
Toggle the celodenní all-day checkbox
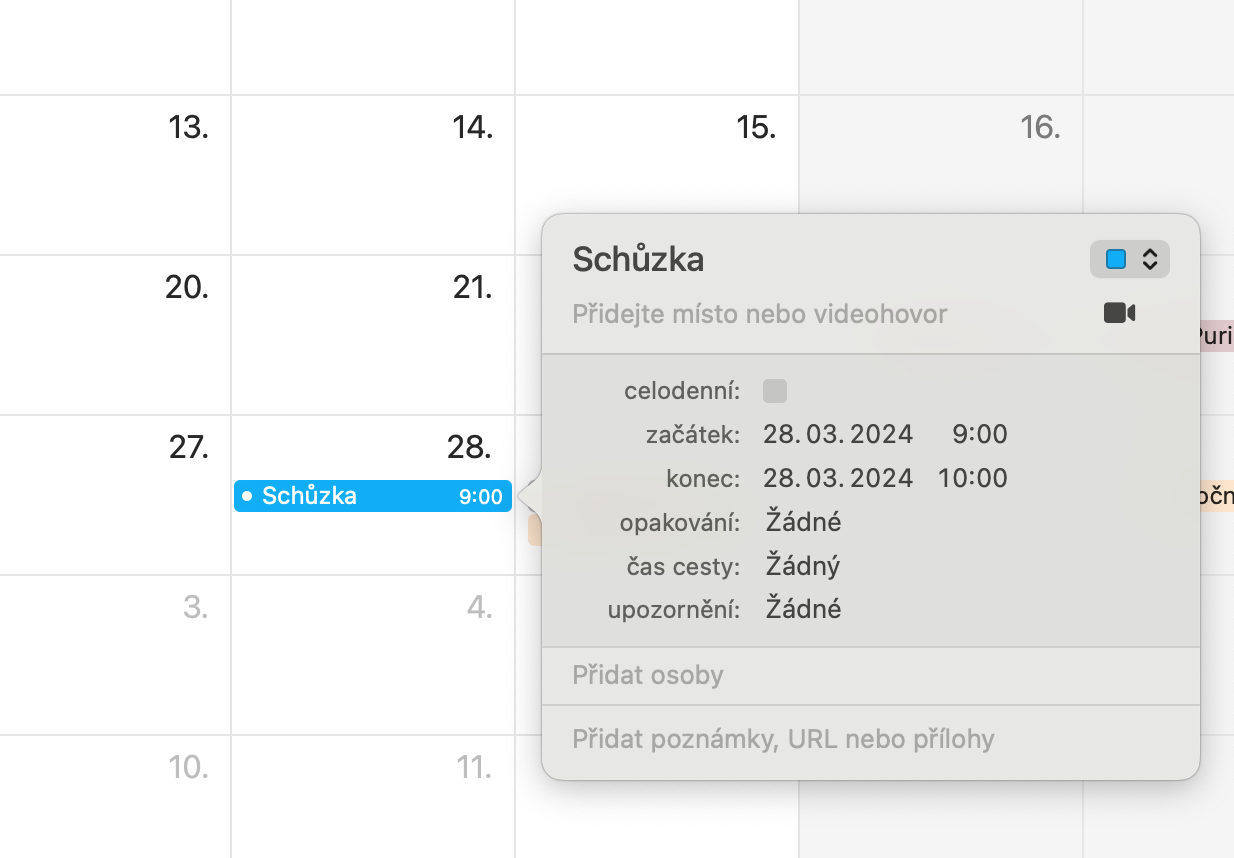pyautogui.click(x=775, y=391)
